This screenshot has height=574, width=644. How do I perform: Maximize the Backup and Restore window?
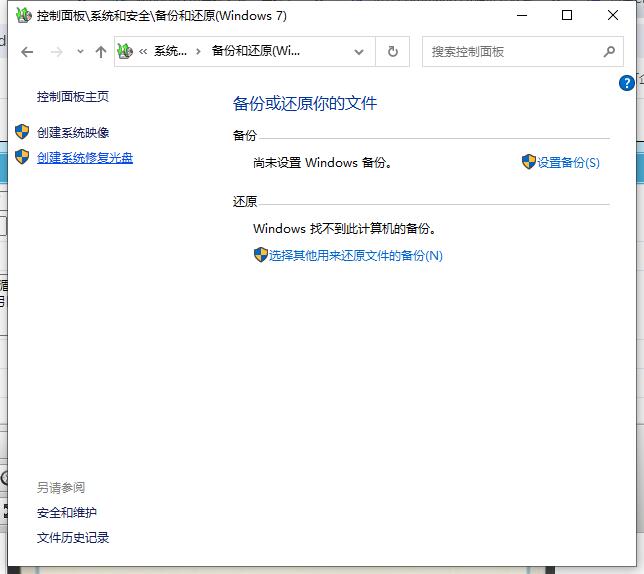[567, 16]
